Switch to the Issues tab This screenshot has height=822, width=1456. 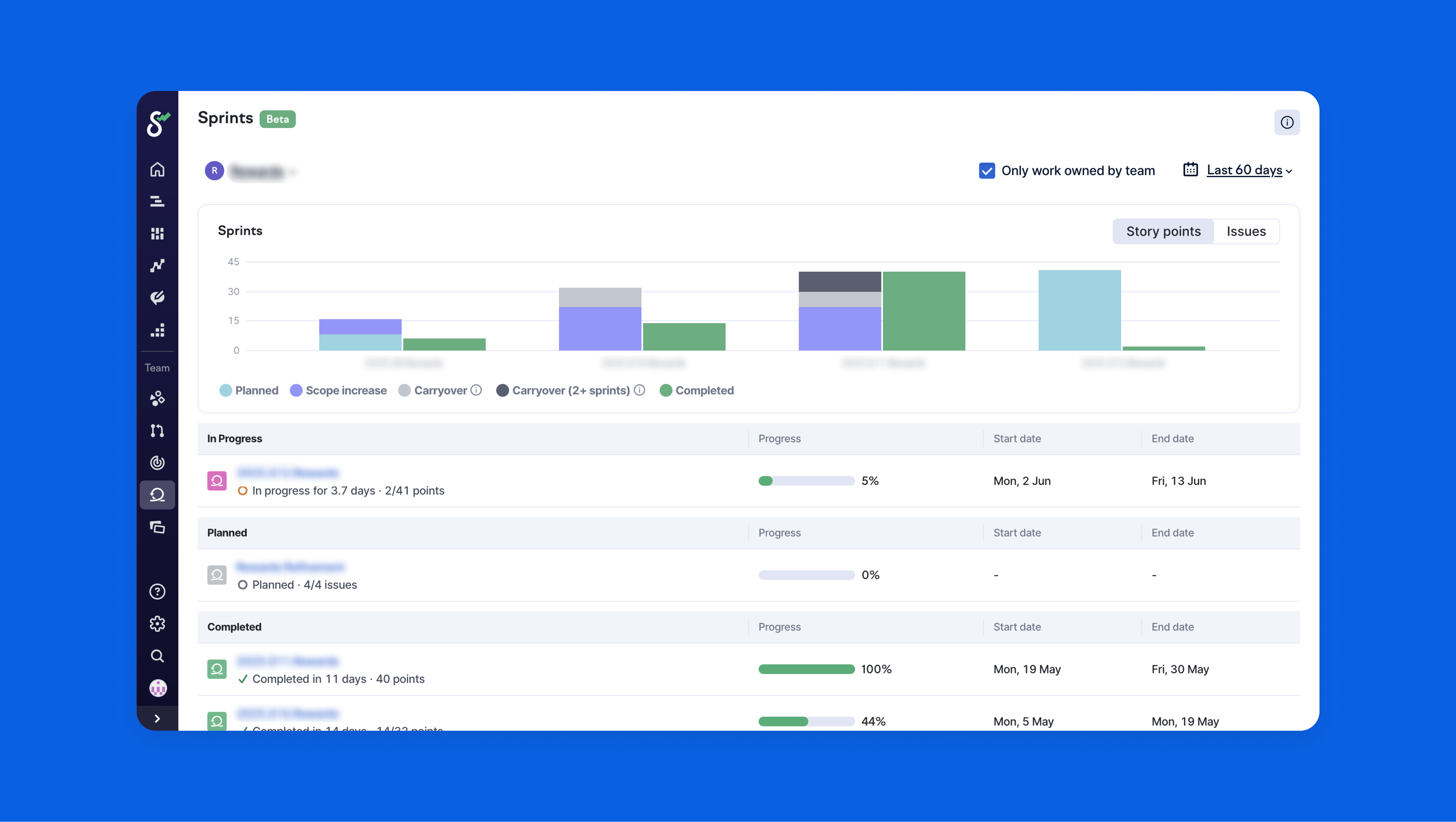coord(1246,231)
